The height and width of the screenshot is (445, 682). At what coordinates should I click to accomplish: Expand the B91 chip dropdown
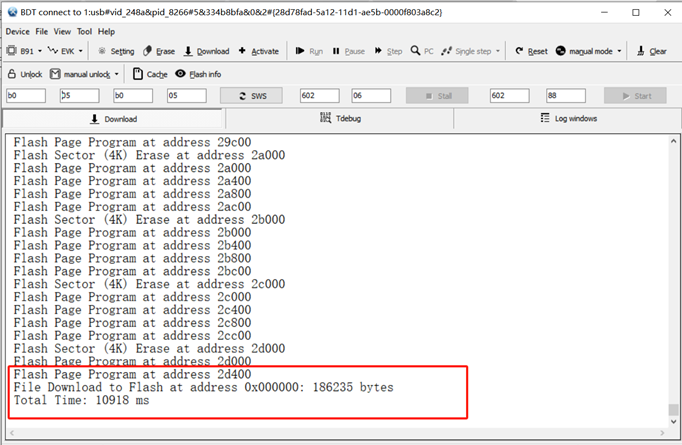pyautogui.click(x=38, y=51)
